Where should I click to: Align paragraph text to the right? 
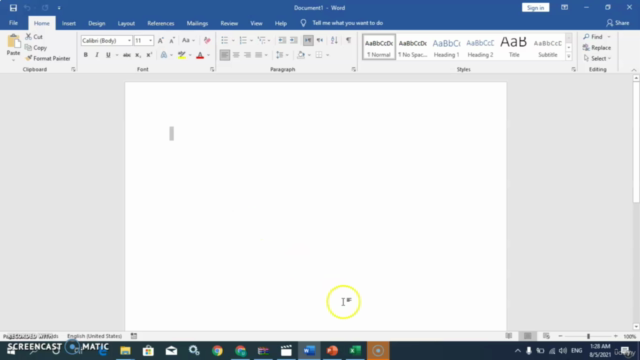(247, 55)
